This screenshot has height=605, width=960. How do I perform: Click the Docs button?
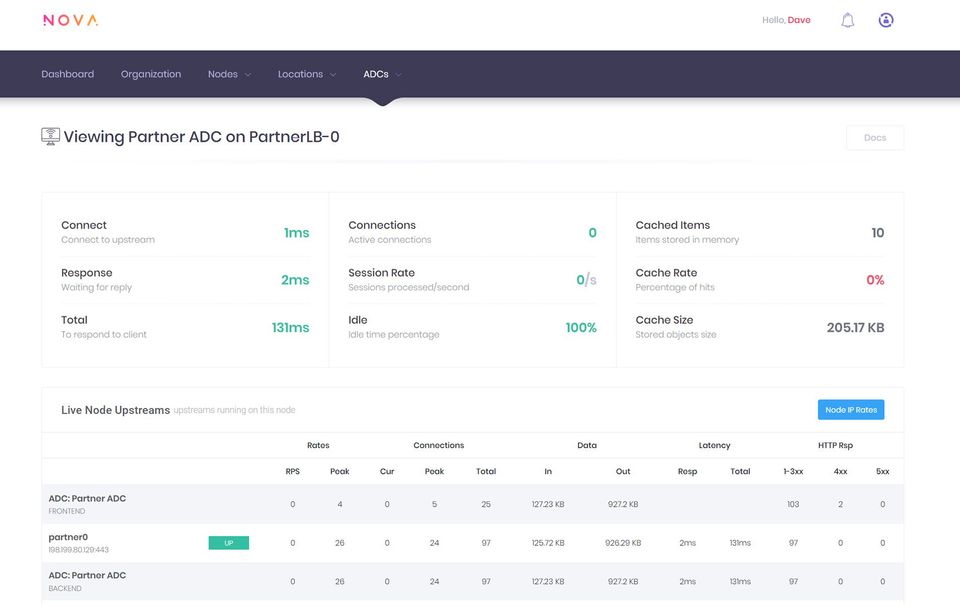[874, 137]
